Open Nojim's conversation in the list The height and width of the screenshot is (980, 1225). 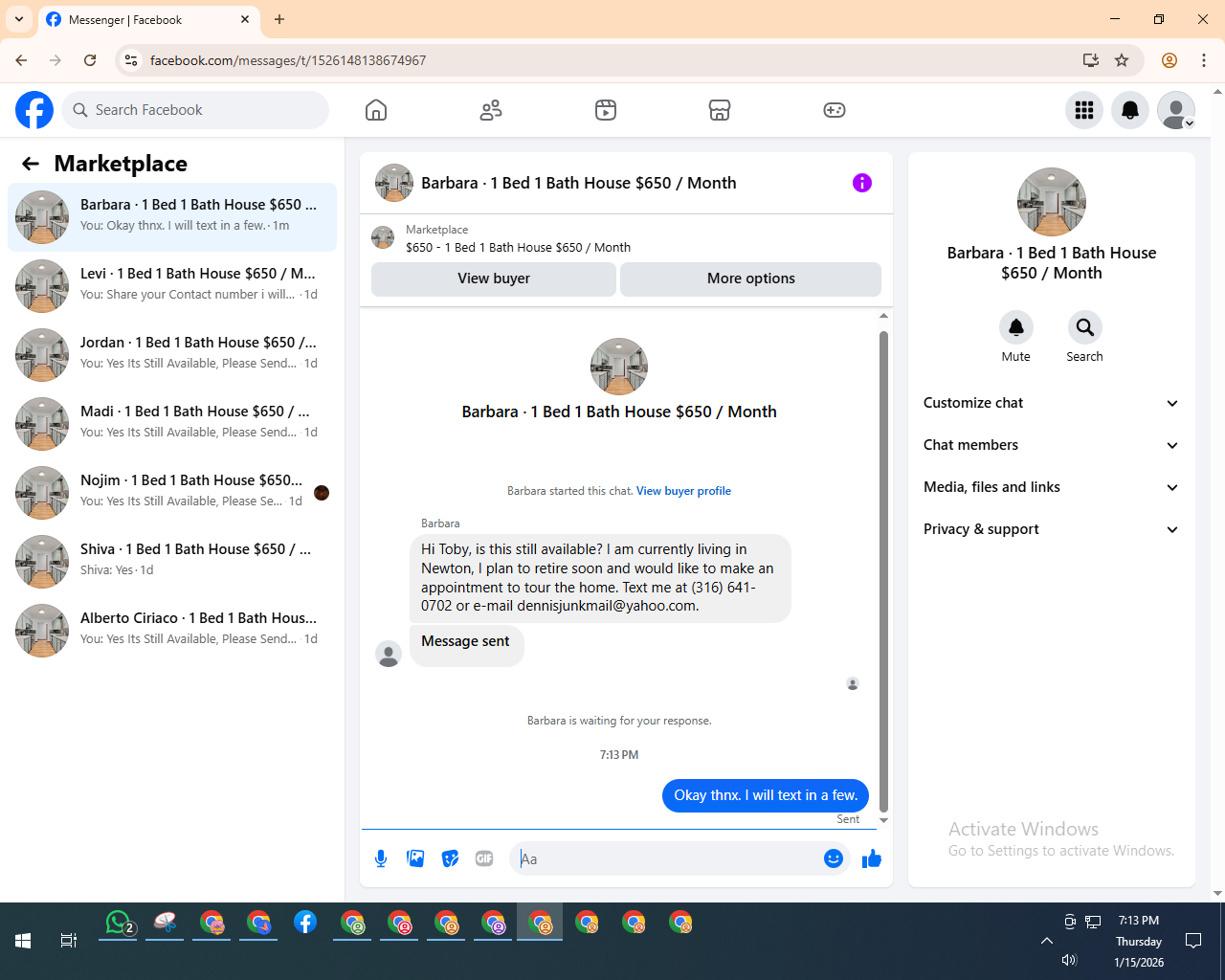click(172, 493)
